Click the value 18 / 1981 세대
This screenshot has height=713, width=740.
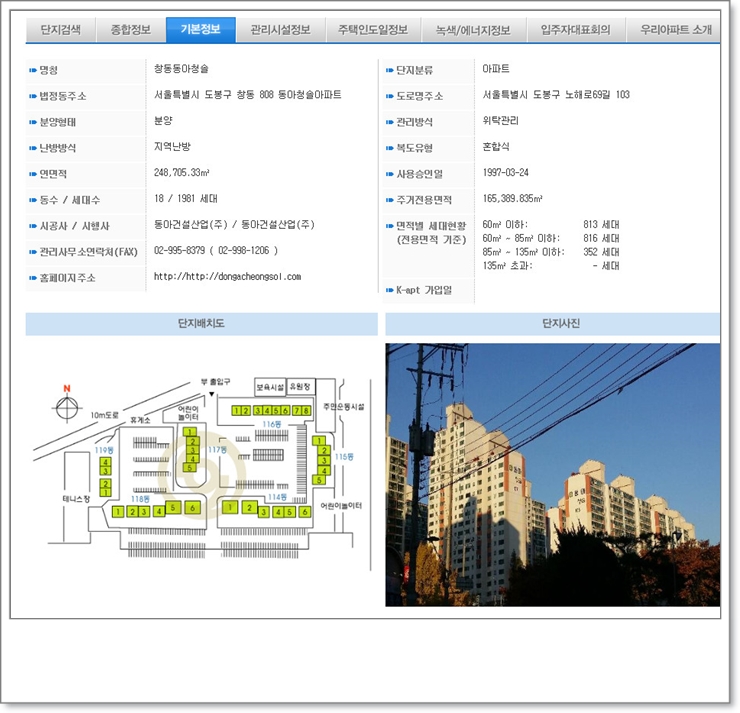click(185, 199)
